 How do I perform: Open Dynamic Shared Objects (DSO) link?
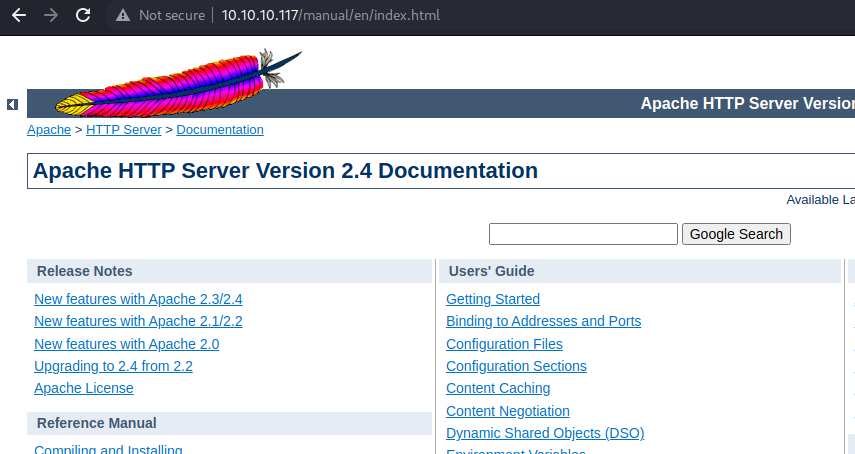[x=545, y=433]
